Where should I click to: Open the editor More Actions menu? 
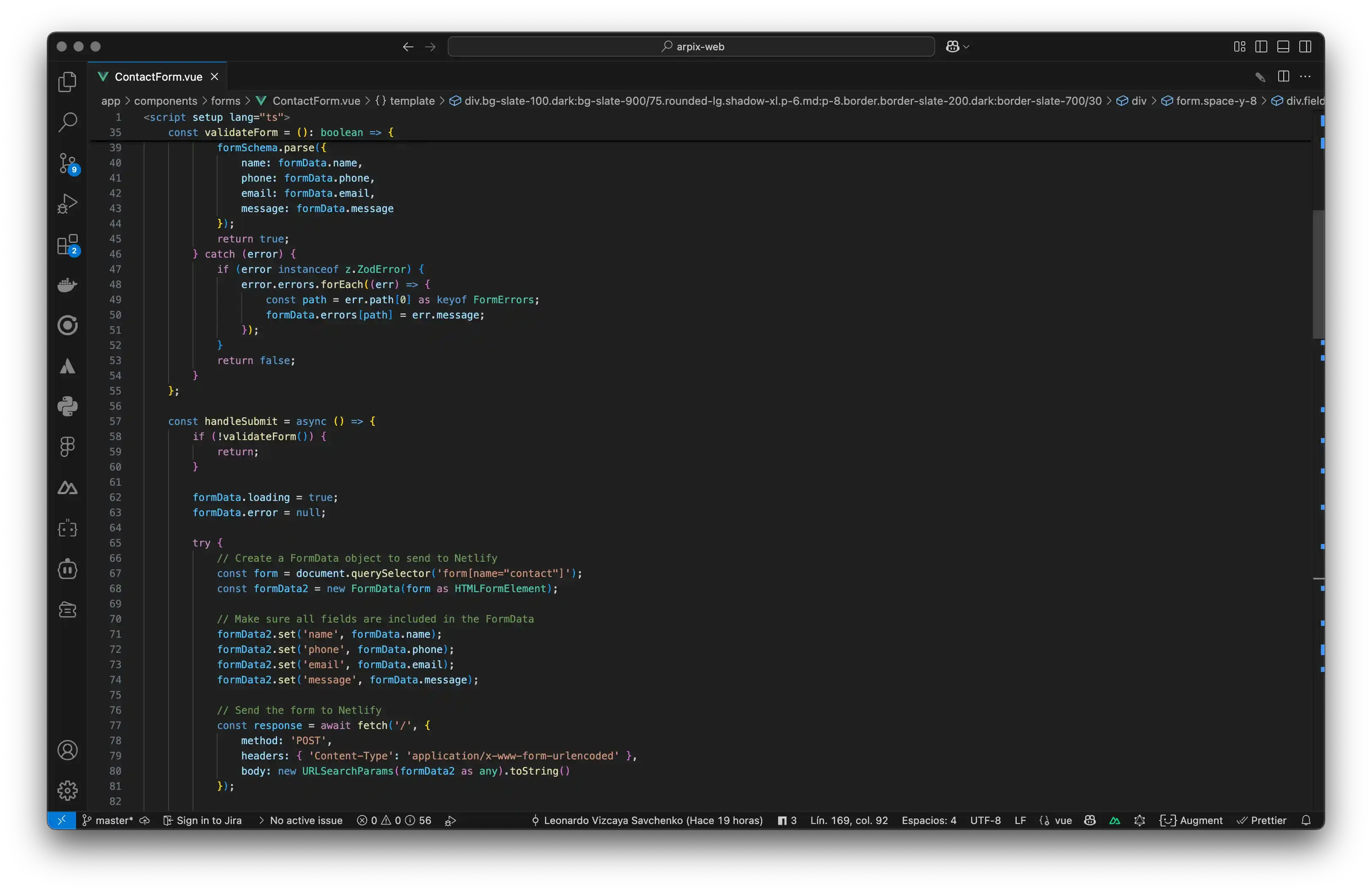[1306, 76]
